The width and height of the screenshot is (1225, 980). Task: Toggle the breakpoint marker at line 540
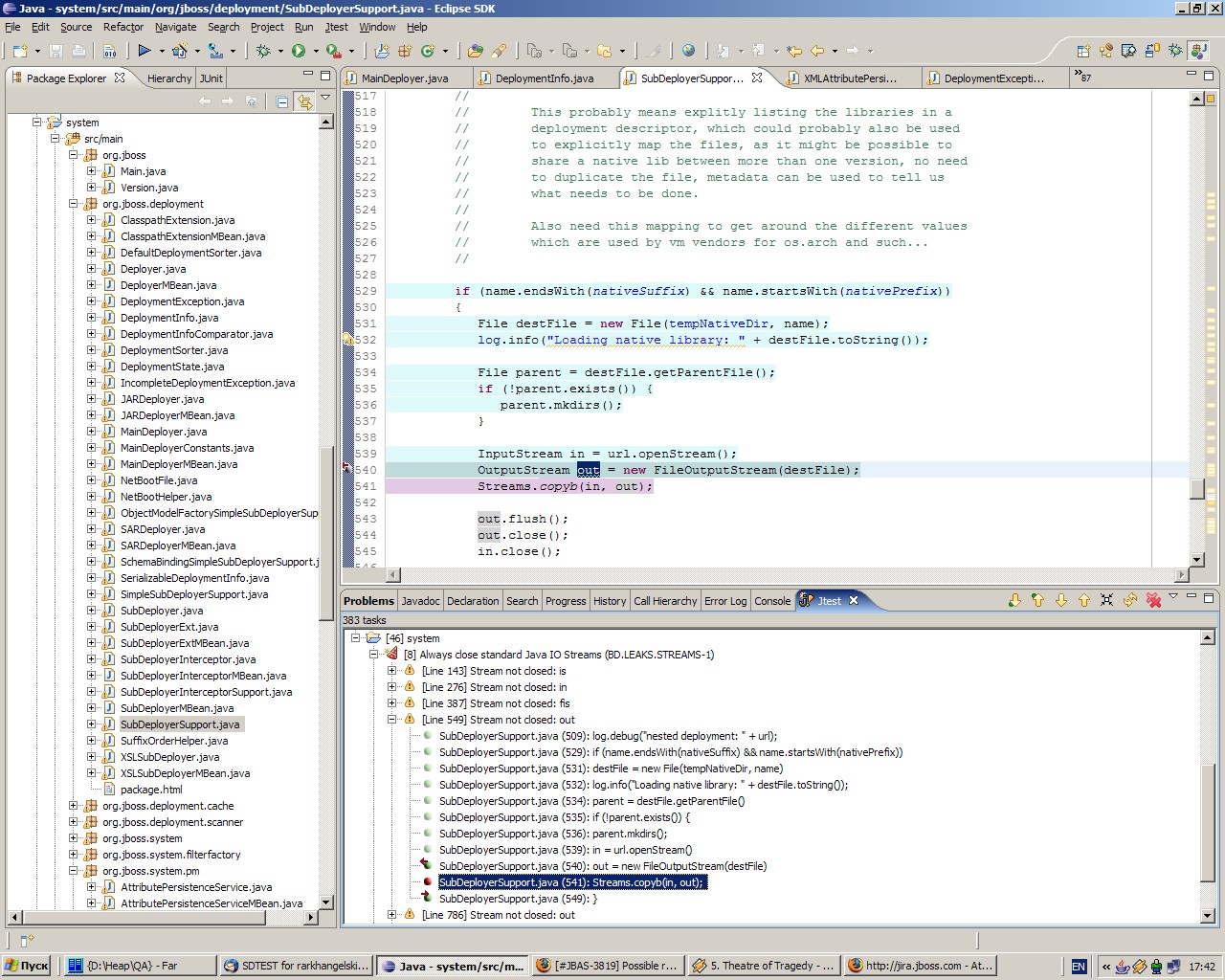point(347,470)
